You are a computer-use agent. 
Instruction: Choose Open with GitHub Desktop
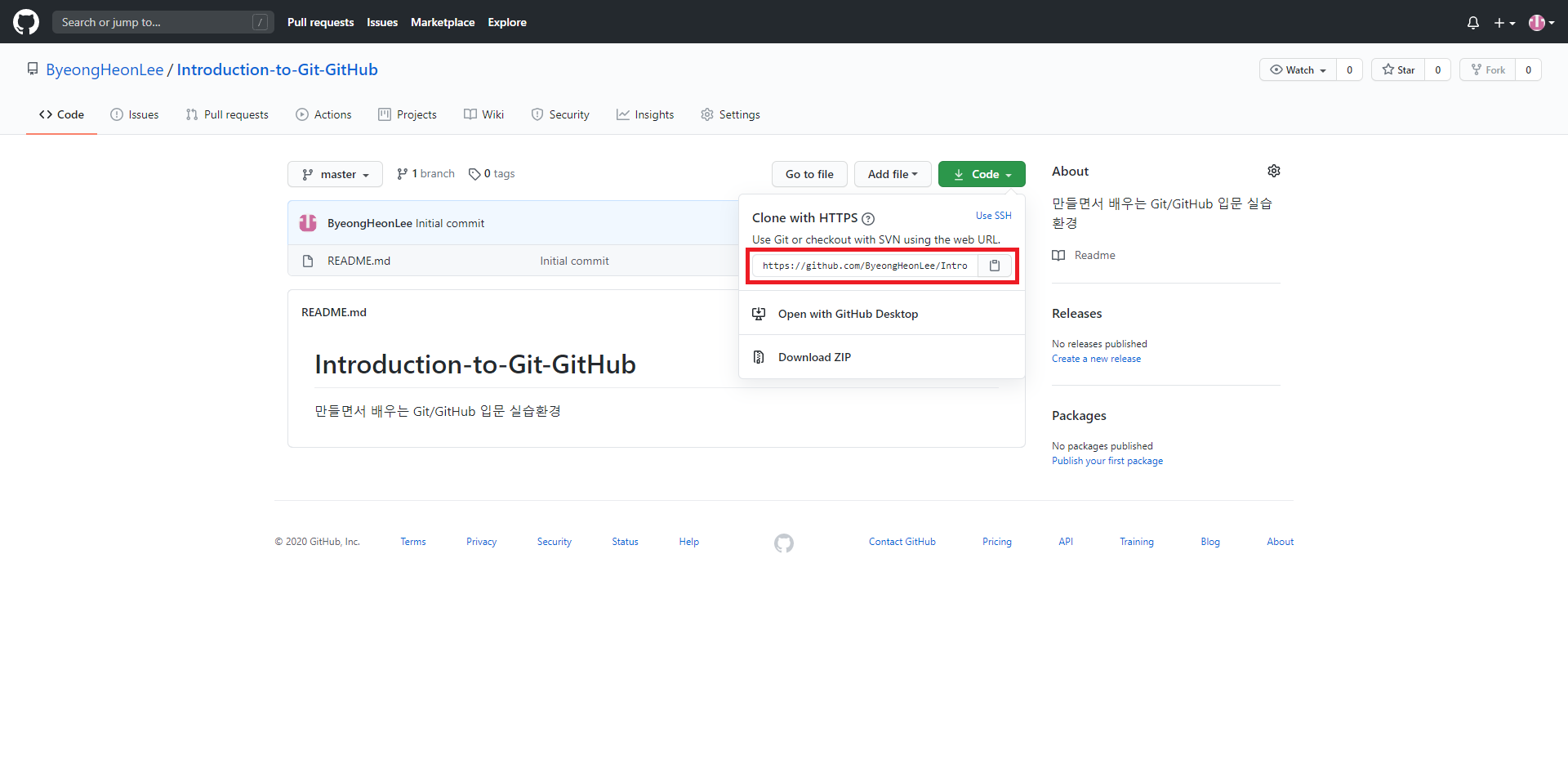pos(882,314)
